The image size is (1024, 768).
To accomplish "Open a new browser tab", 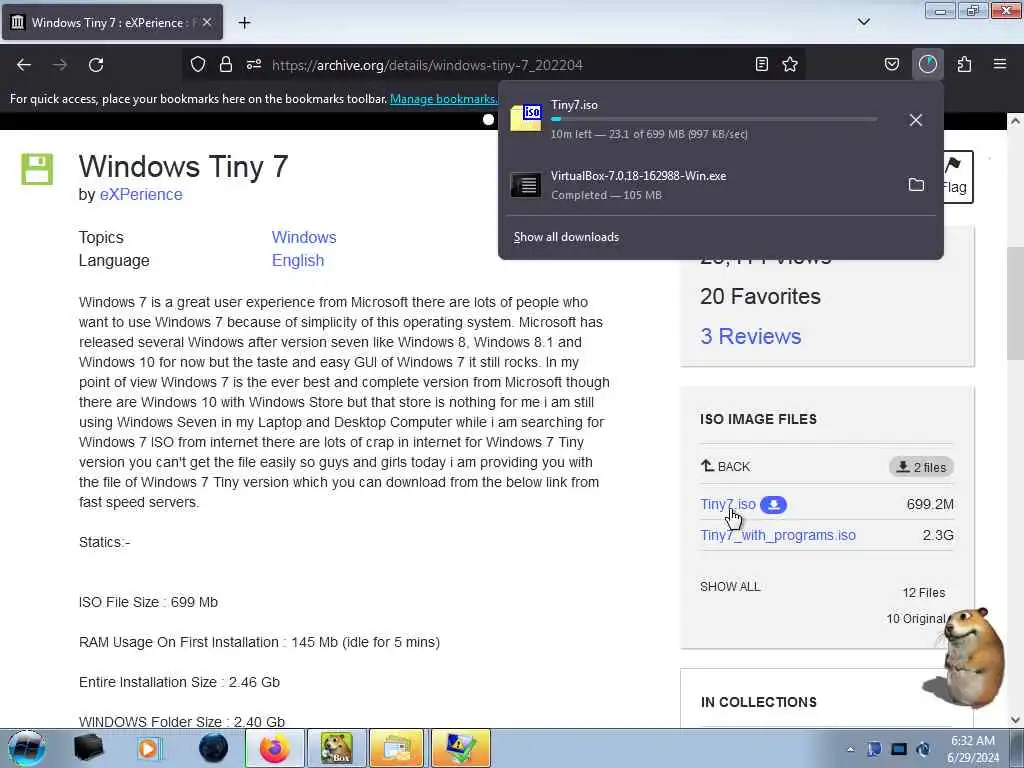I will pyautogui.click(x=244, y=23).
